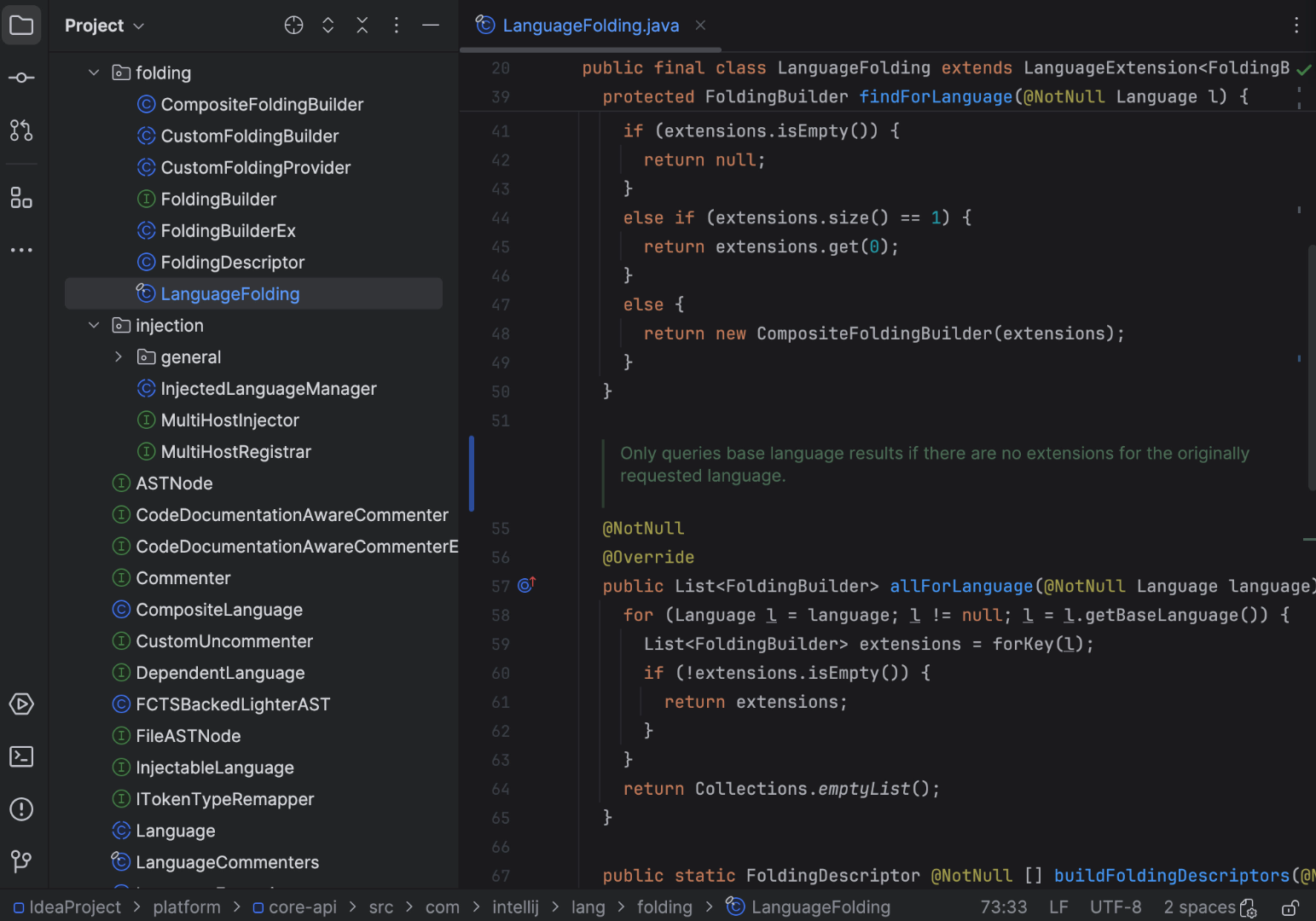Expand the general folder node
Image resolution: width=1316 pixels, height=921 pixels.
(118, 356)
